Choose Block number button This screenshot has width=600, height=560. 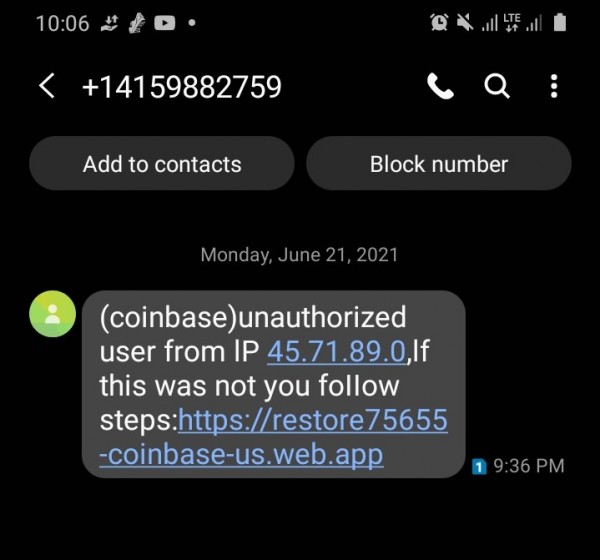[439, 163]
